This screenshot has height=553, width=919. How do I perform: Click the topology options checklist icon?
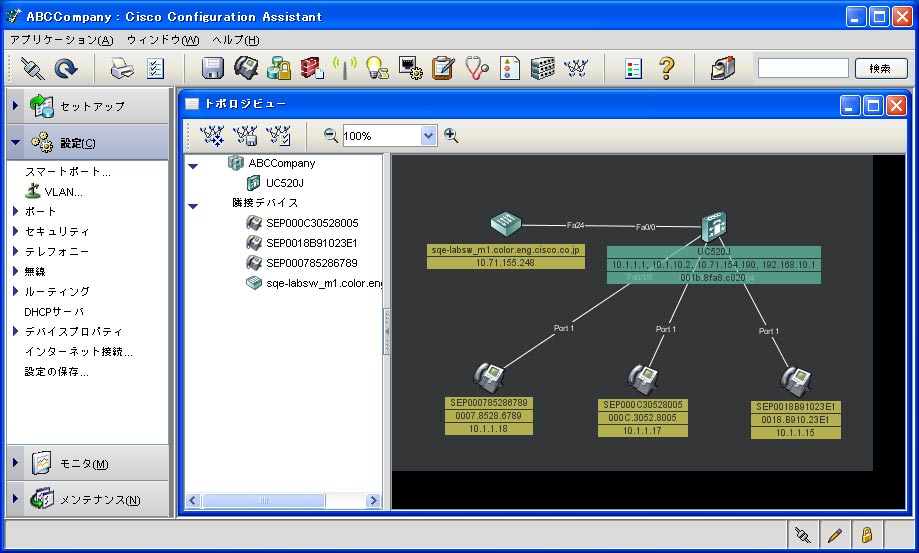278,136
